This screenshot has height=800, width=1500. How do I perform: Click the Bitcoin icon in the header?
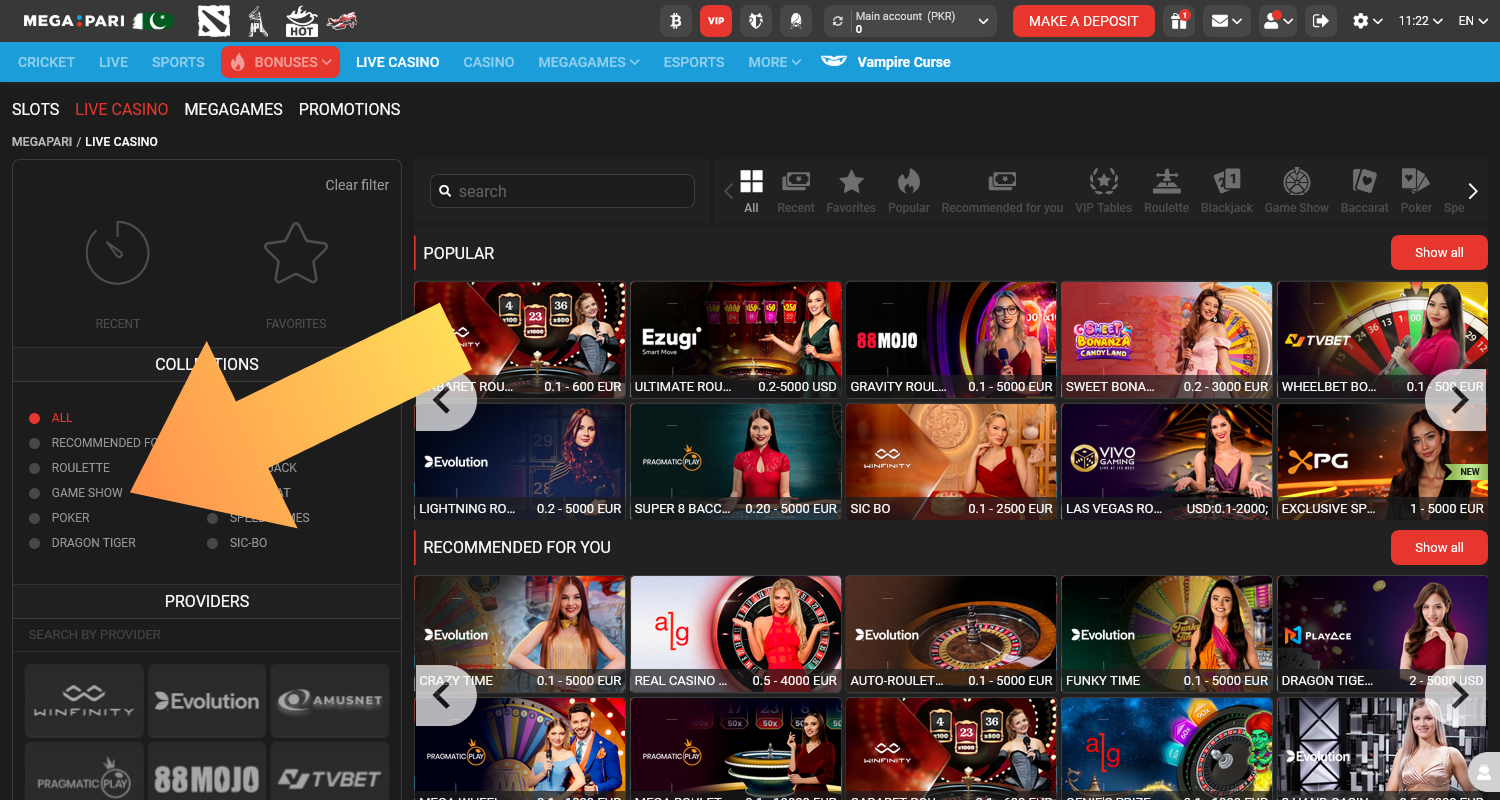click(x=676, y=20)
